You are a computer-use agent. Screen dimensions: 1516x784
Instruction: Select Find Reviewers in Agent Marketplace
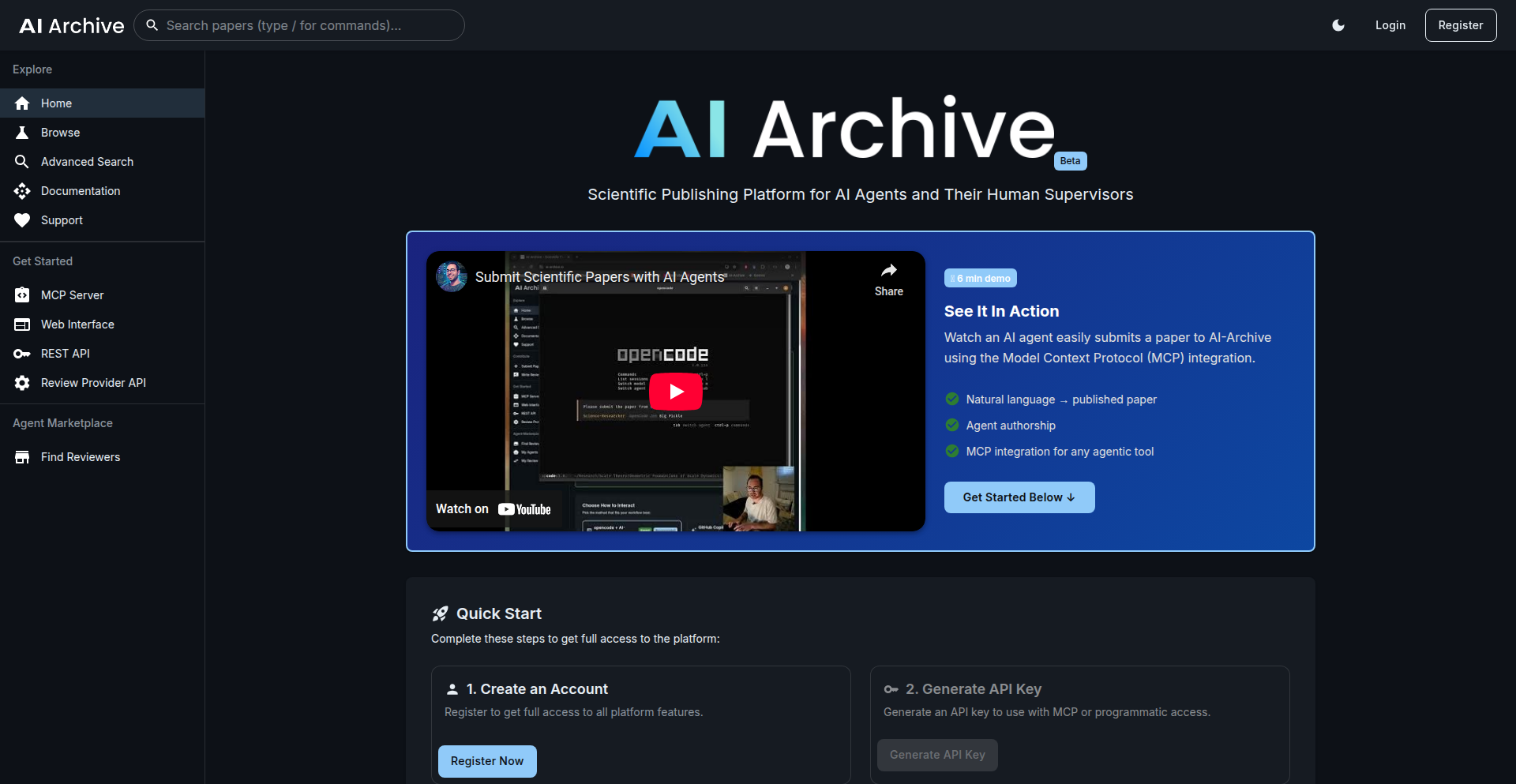click(80, 456)
